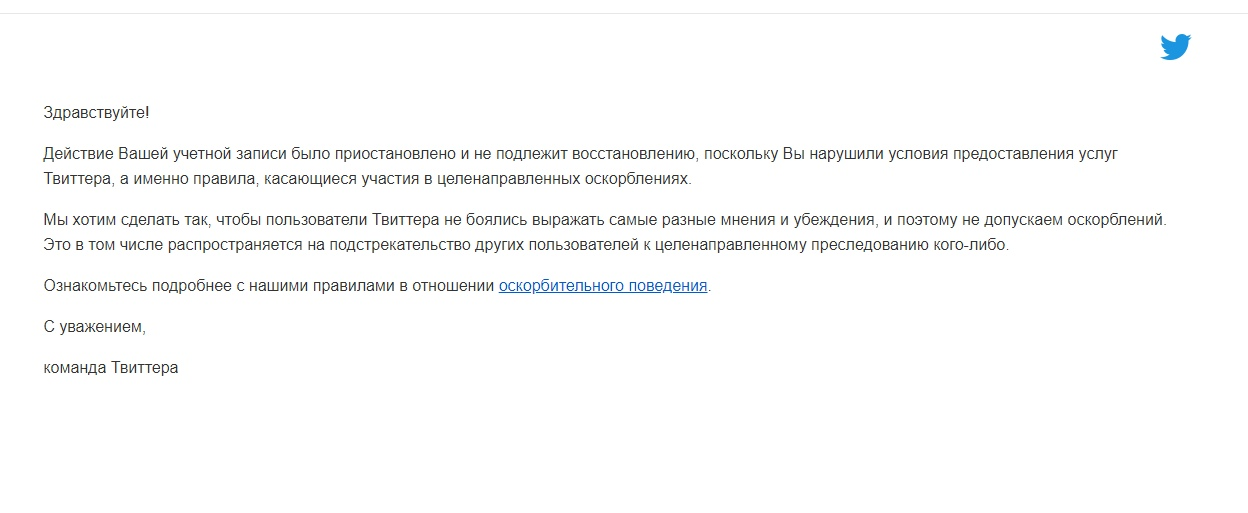Click the Twitter bird logo
Viewport: 1248px width, 513px height.
(x=1175, y=47)
